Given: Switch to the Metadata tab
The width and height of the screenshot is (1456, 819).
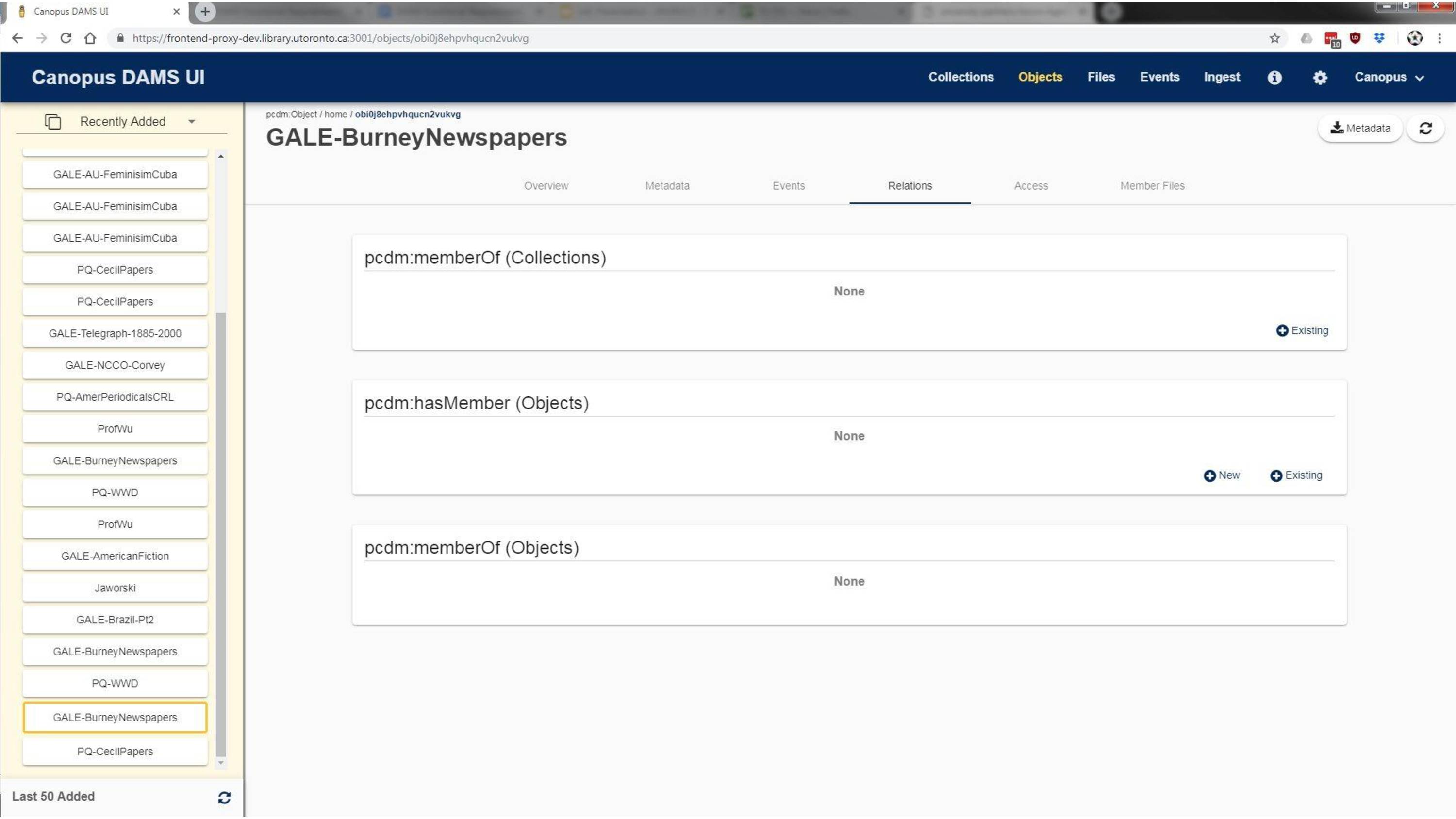Looking at the screenshot, I should [x=667, y=186].
